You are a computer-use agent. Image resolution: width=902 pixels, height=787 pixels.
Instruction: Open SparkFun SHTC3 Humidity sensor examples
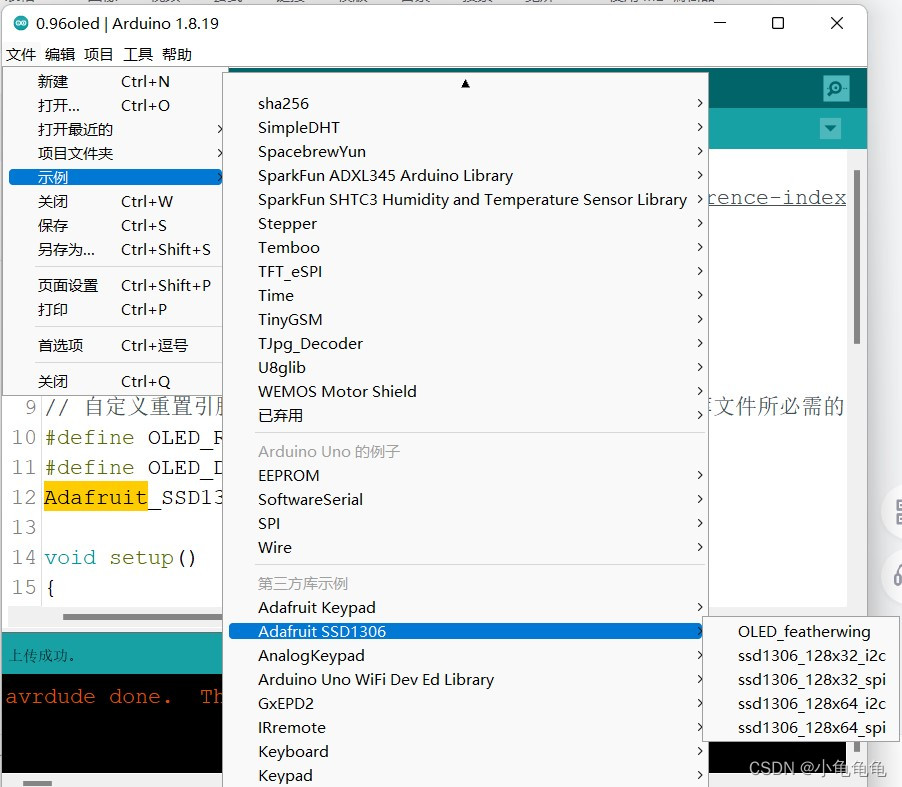(467, 200)
